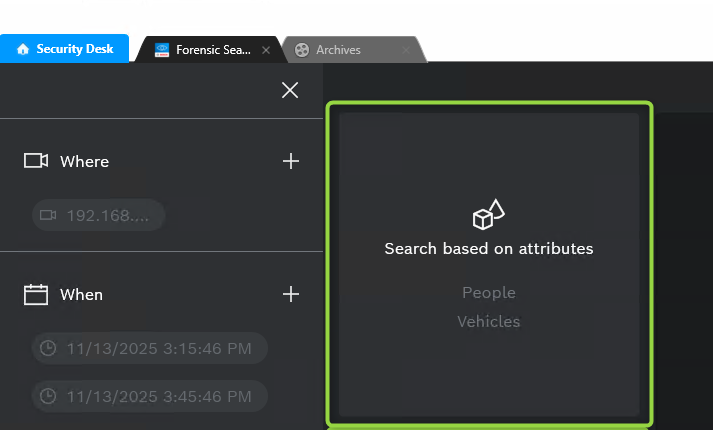Add a camera to Where filter
Screen dimensions: 713x430
point(291,161)
